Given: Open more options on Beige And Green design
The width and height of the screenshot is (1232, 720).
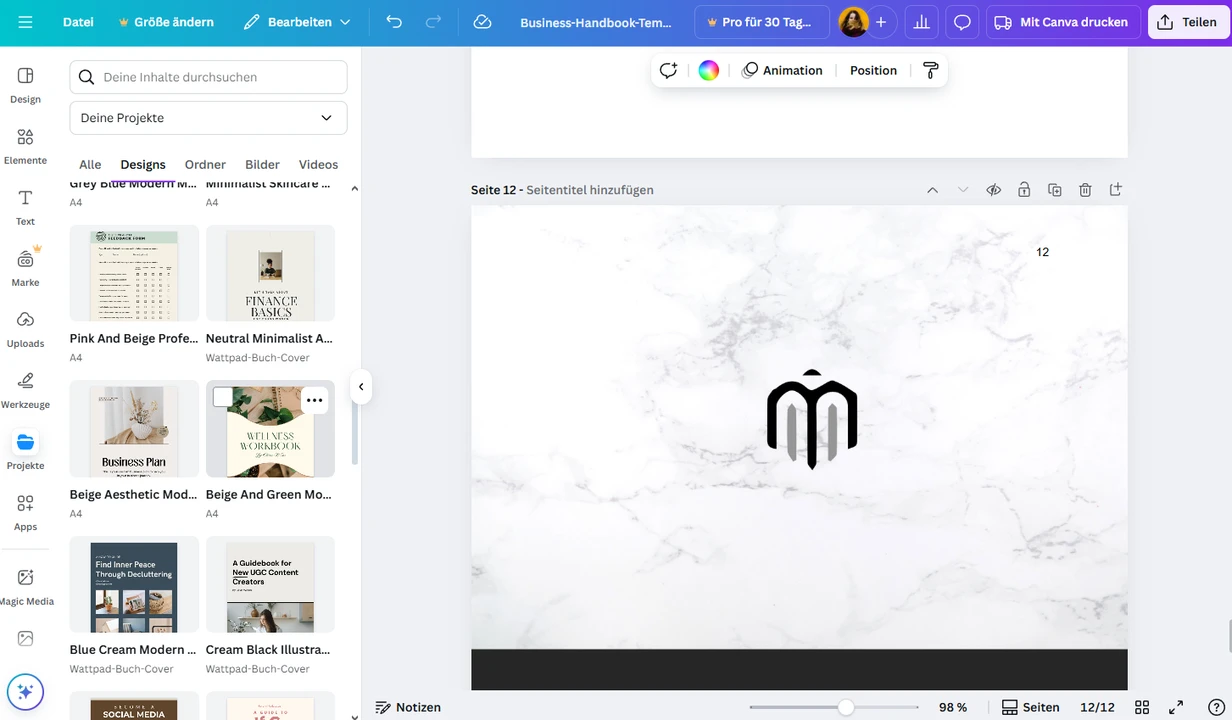Looking at the screenshot, I should pyautogui.click(x=314, y=400).
